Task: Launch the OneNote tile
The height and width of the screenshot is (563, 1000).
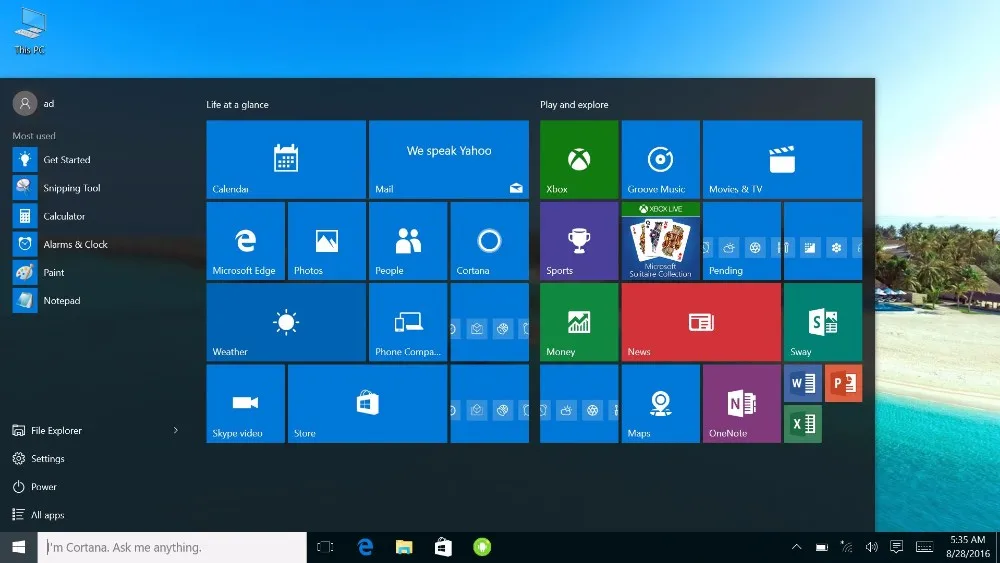Action: coord(742,404)
